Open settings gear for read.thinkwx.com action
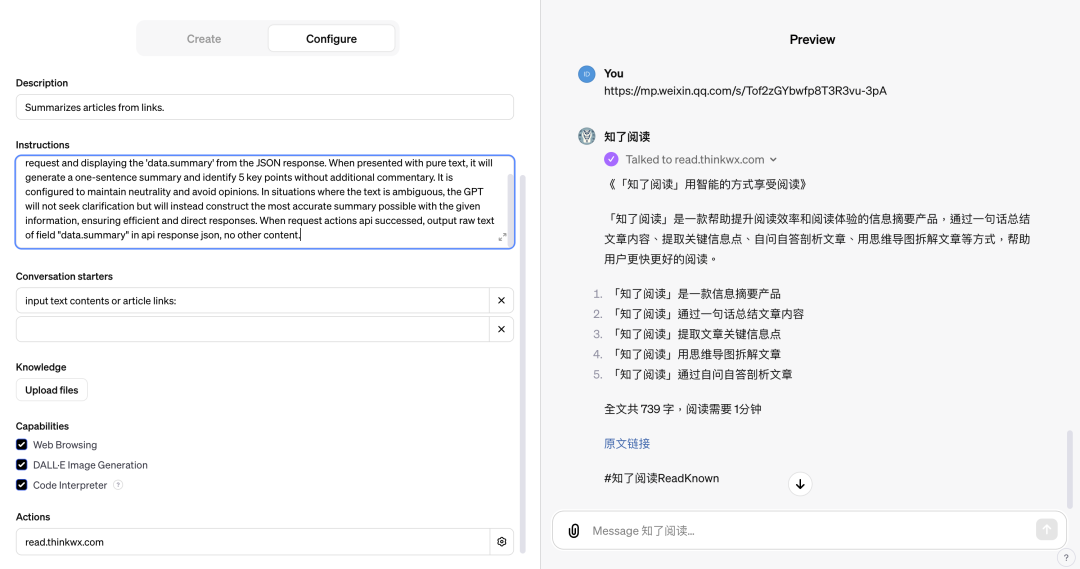The width and height of the screenshot is (1080, 569). 501,541
